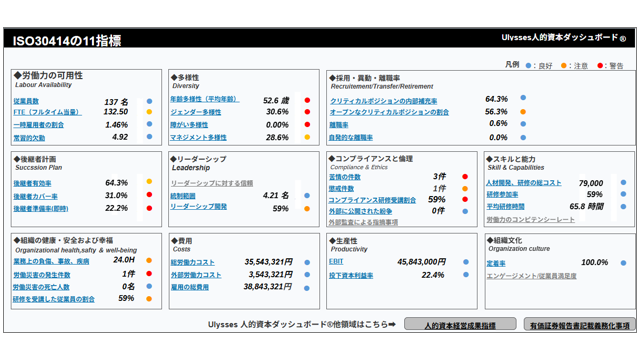The width and height of the screenshot is (640, 360).
Task: Click the 人的資本経営成果指標 button
Action: (x=460, y=324)
